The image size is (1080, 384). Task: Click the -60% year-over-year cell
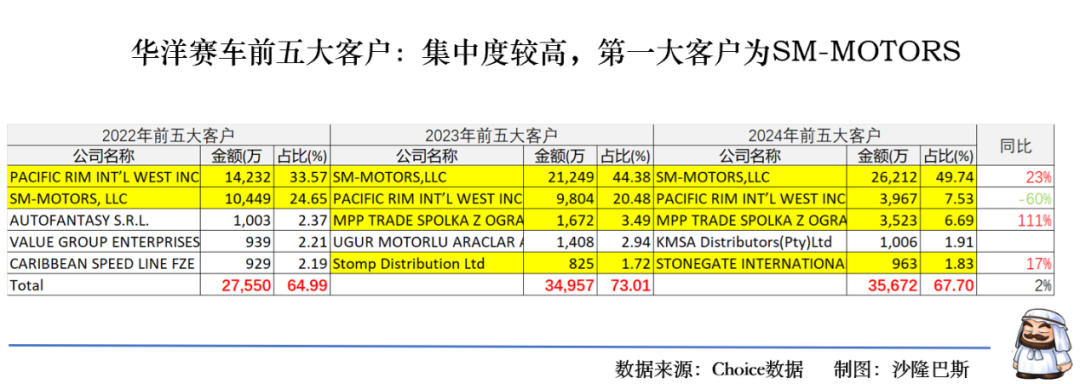point(1015,200)
